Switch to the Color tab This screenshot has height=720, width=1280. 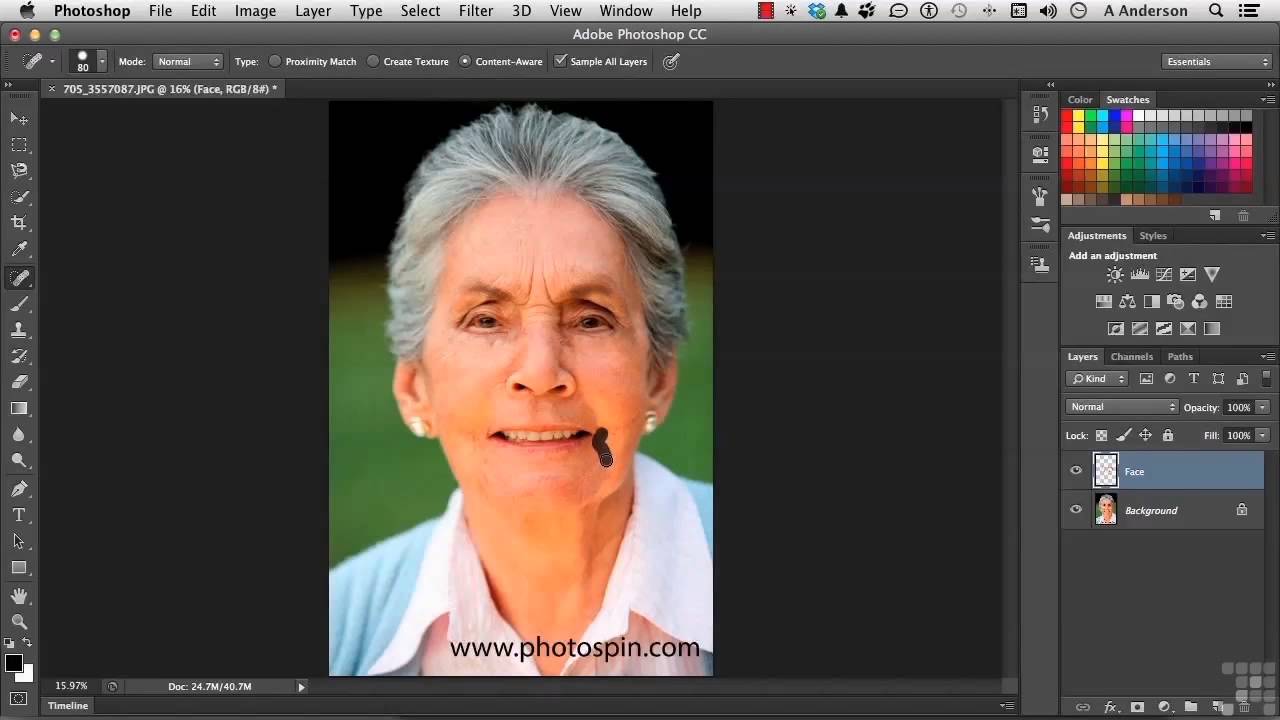click(1080, 100)
